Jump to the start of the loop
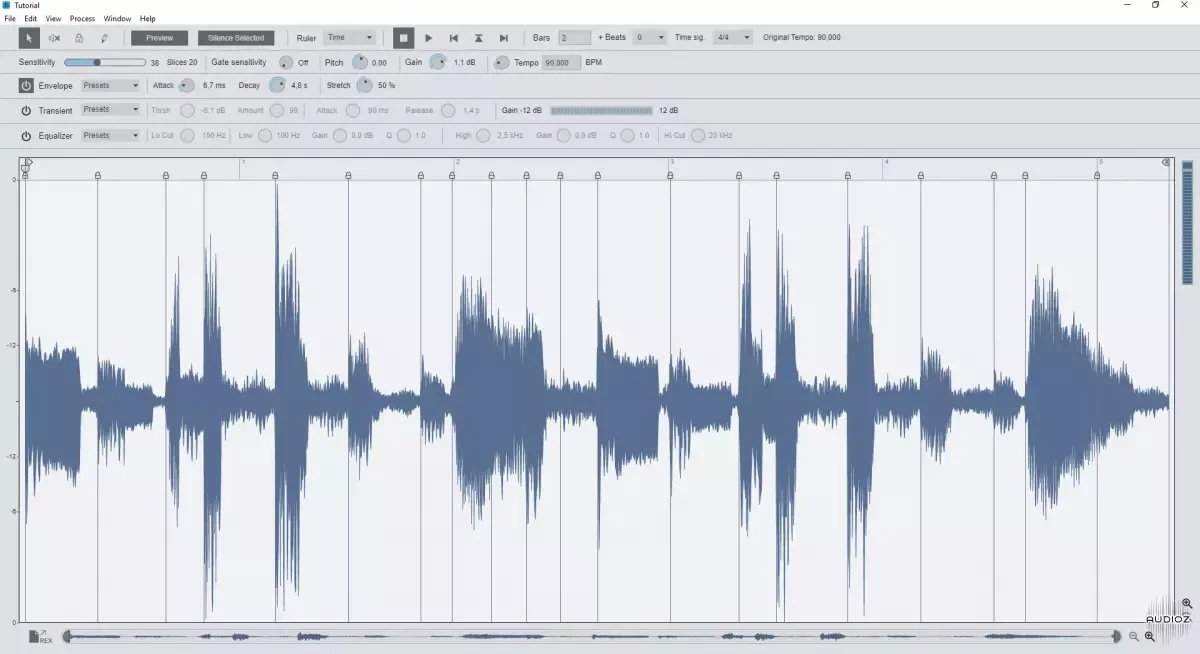The image size is (1200, 654). pyautogui.click(x=454, y=38)
